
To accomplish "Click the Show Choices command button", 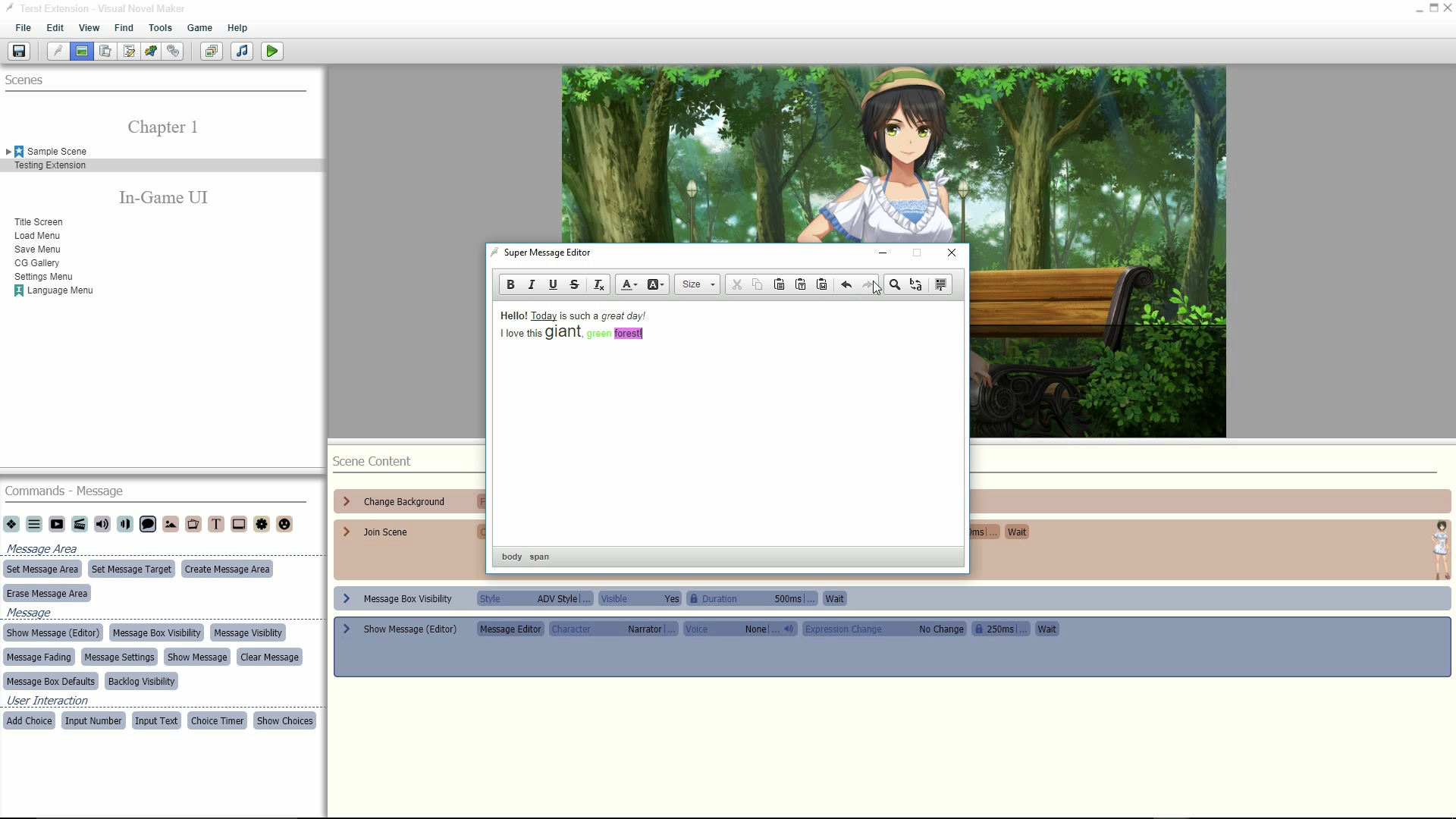I will click(284, 721).
